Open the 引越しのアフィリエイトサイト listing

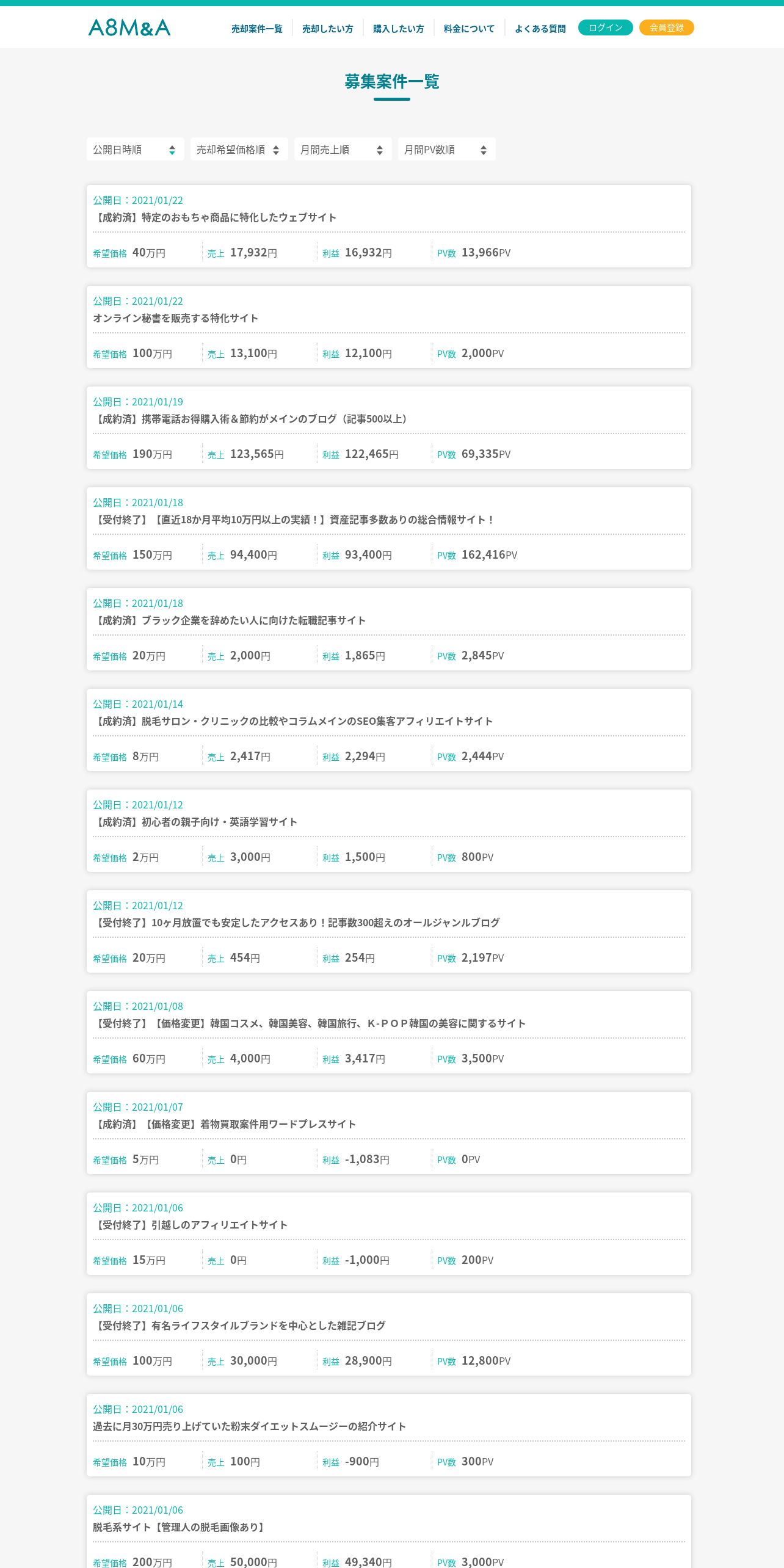tap(389, 1234)
